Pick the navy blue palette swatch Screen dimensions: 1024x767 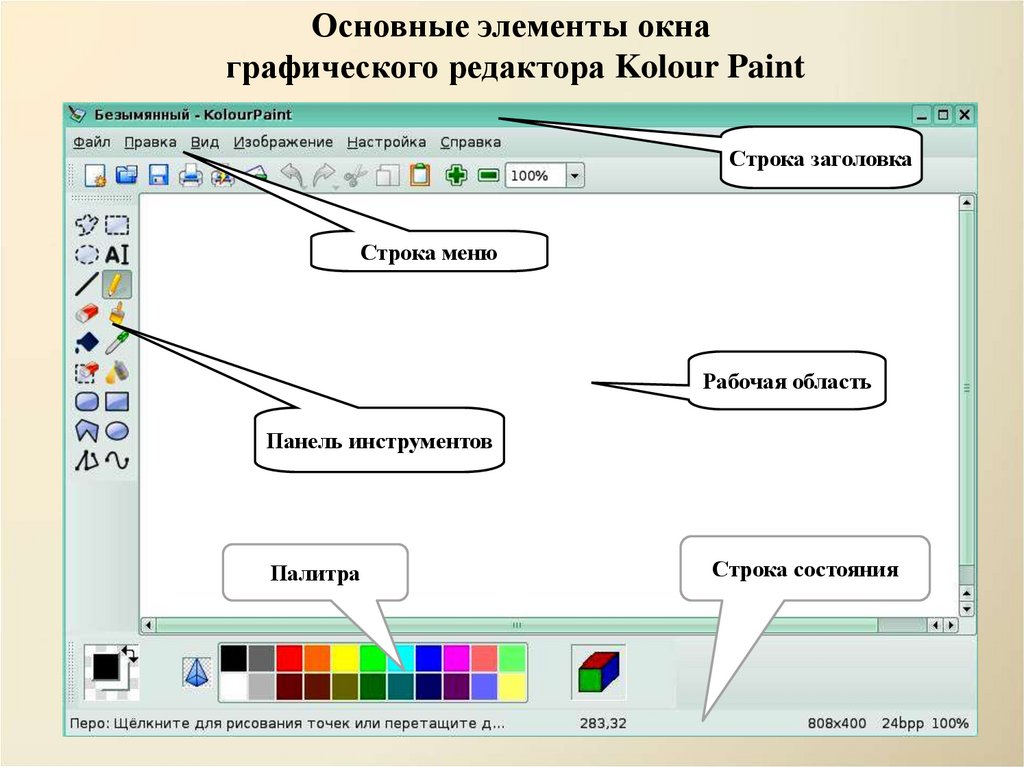[x=429, y=687]
